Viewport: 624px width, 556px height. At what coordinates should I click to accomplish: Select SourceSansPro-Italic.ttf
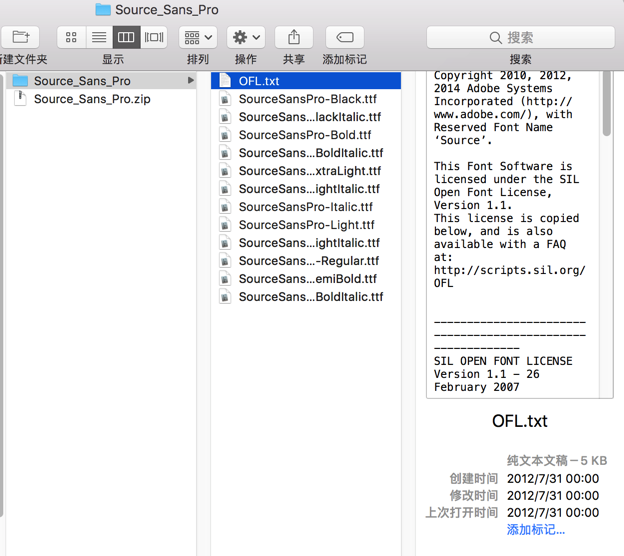pos(306,207)
